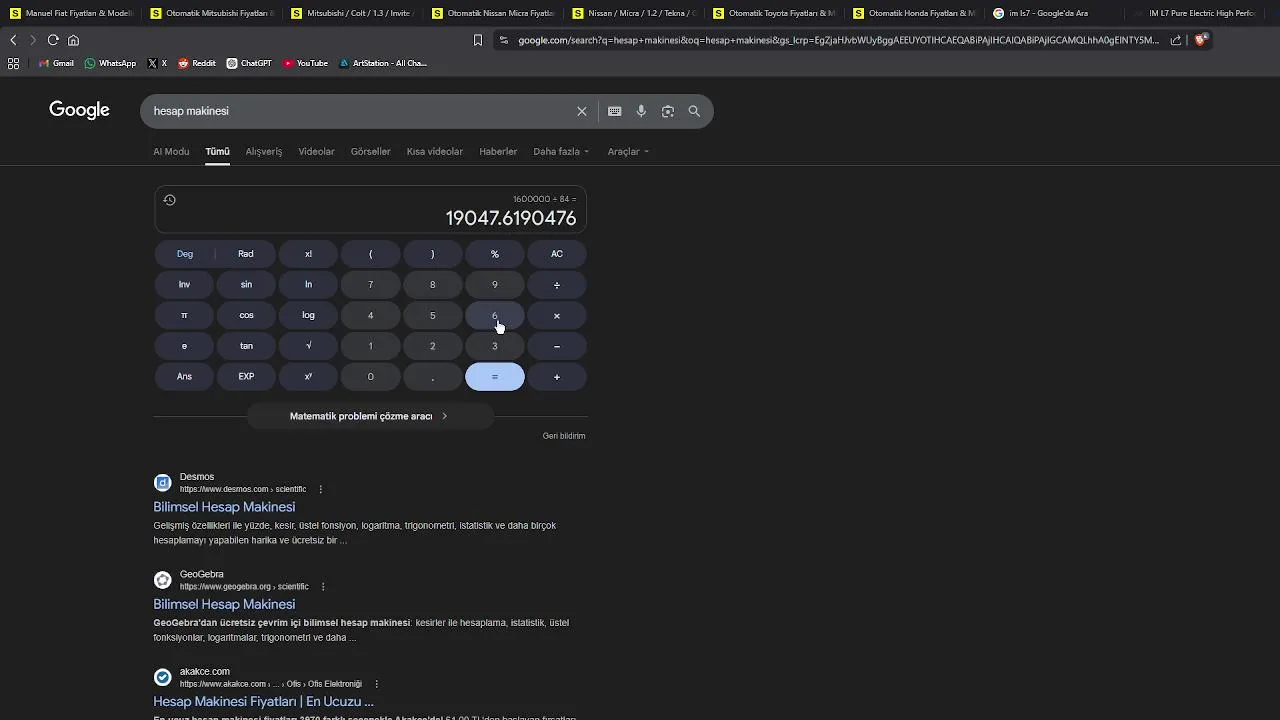Open the Brave shields icon
Screen dimensions: 1280x720
[1201, 40]
